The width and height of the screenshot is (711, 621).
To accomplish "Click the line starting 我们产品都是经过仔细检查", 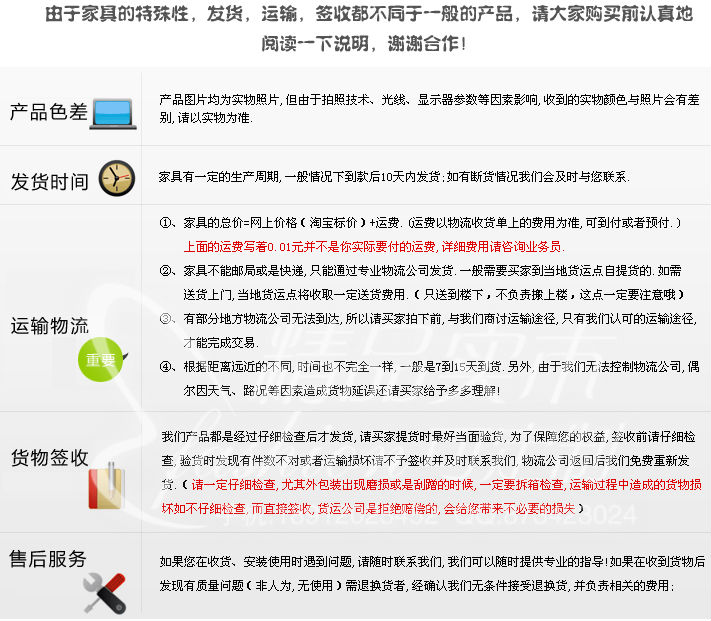I will [429, 437].
